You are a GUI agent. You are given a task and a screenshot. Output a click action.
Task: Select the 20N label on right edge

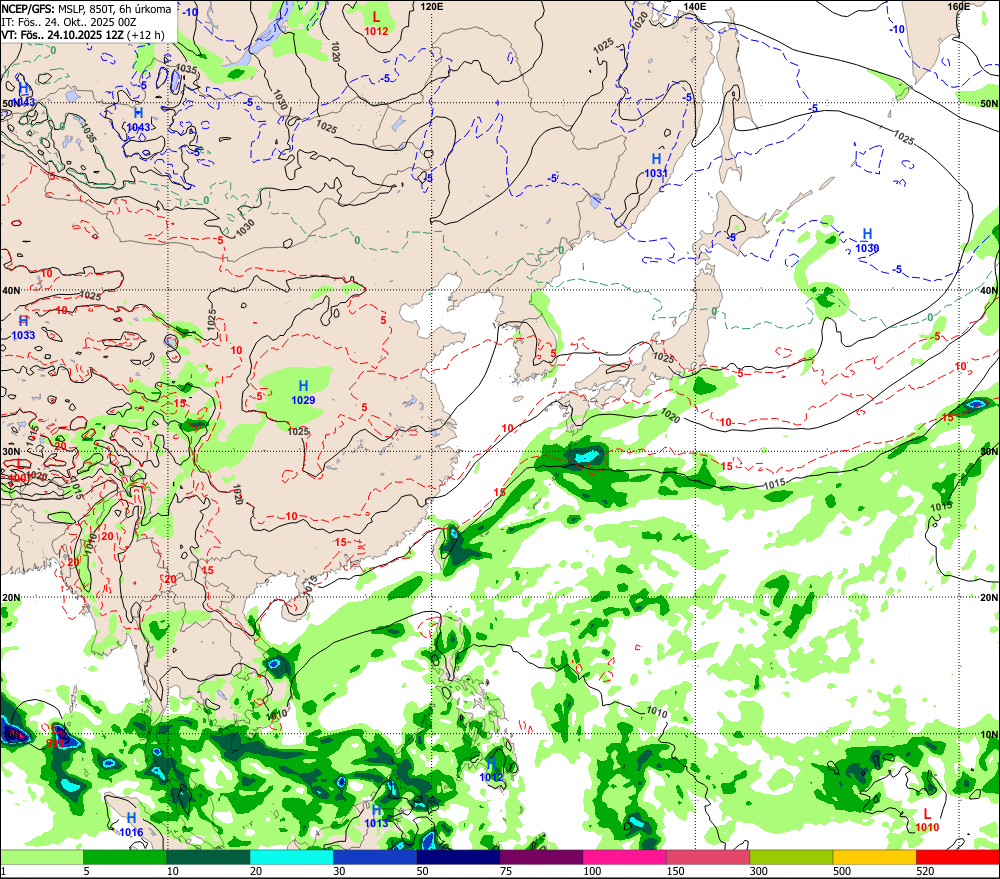(x=989, y=597)
